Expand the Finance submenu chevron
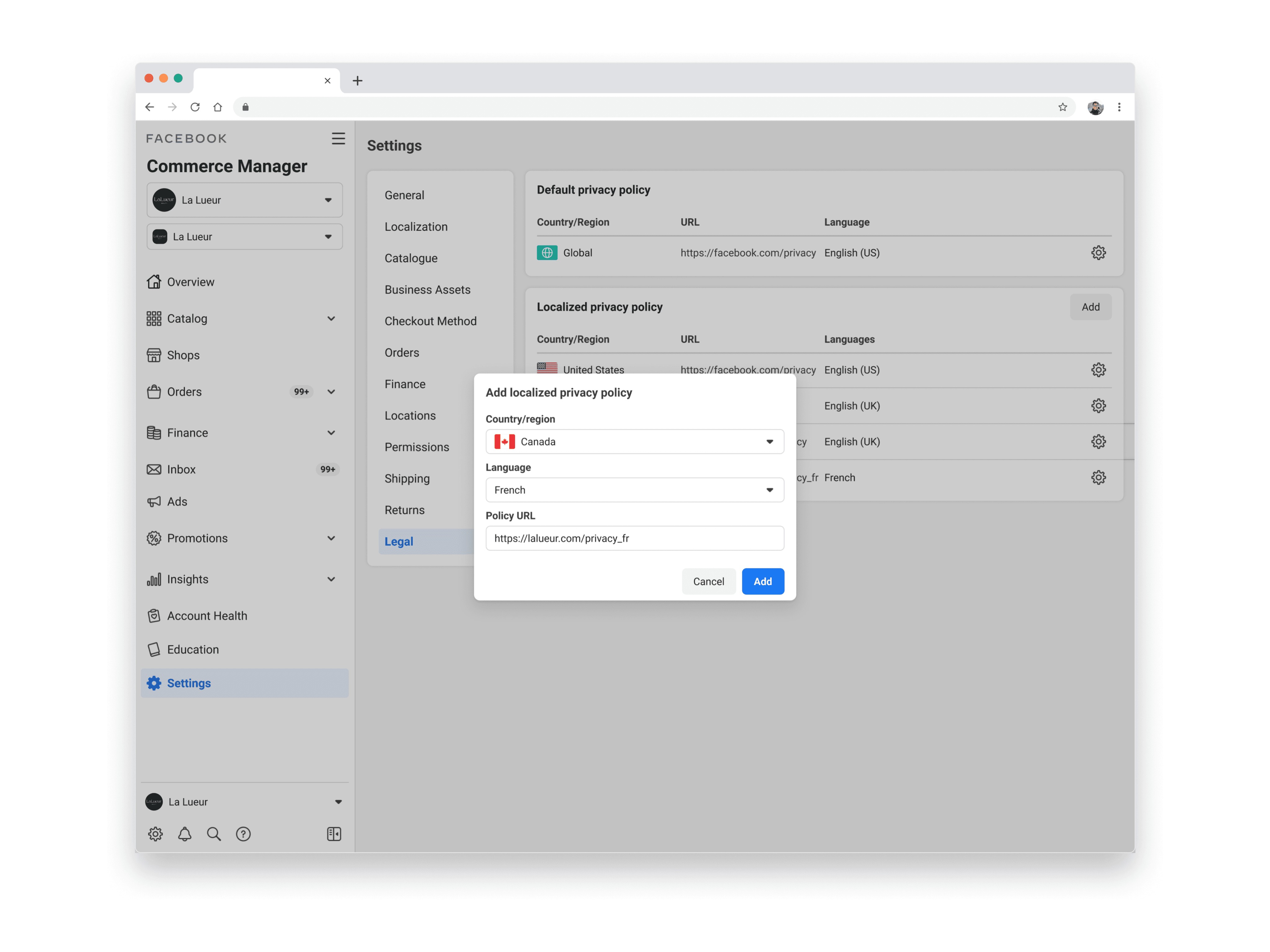 (x=331, y=433)
